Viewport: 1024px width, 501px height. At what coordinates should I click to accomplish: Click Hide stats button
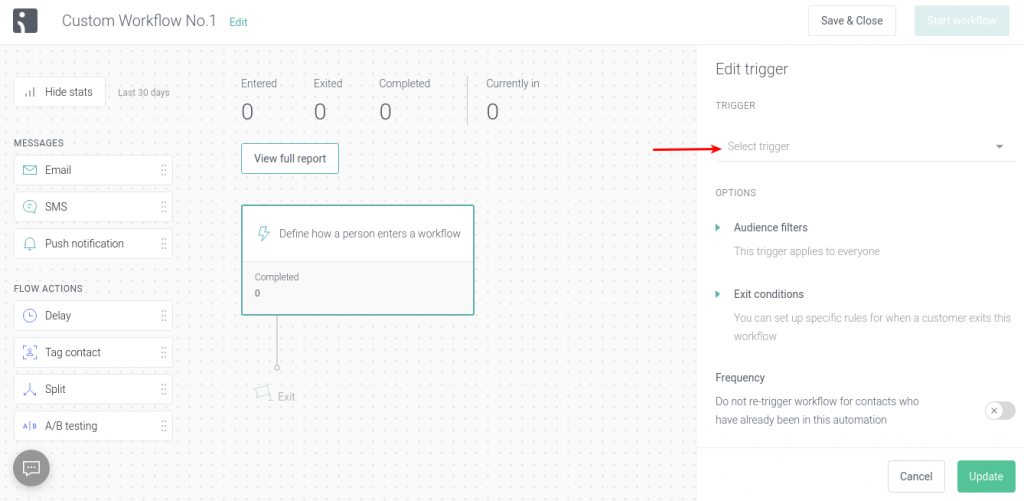click(59, 92)
